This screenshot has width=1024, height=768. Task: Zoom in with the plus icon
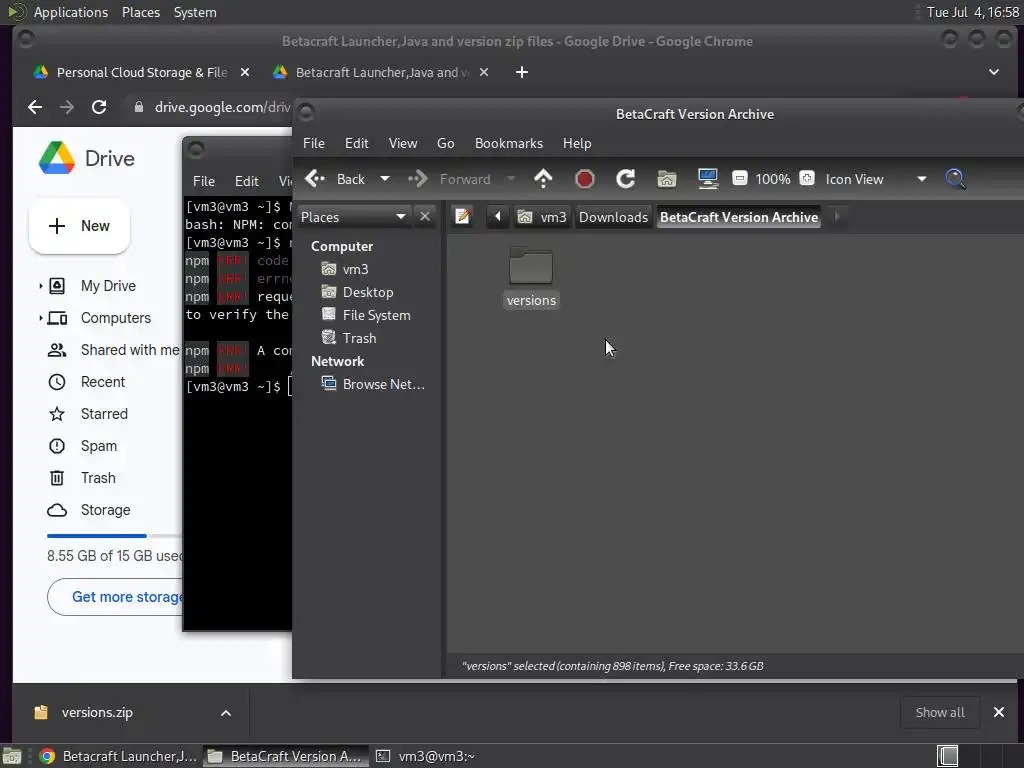(x=807, y=178)
